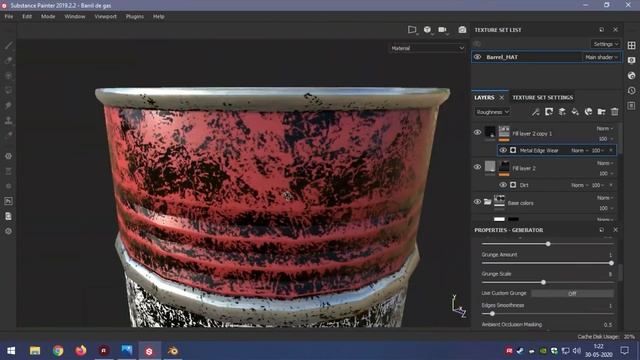
Task: Open the History clock icon
Action: pos(631,91)
